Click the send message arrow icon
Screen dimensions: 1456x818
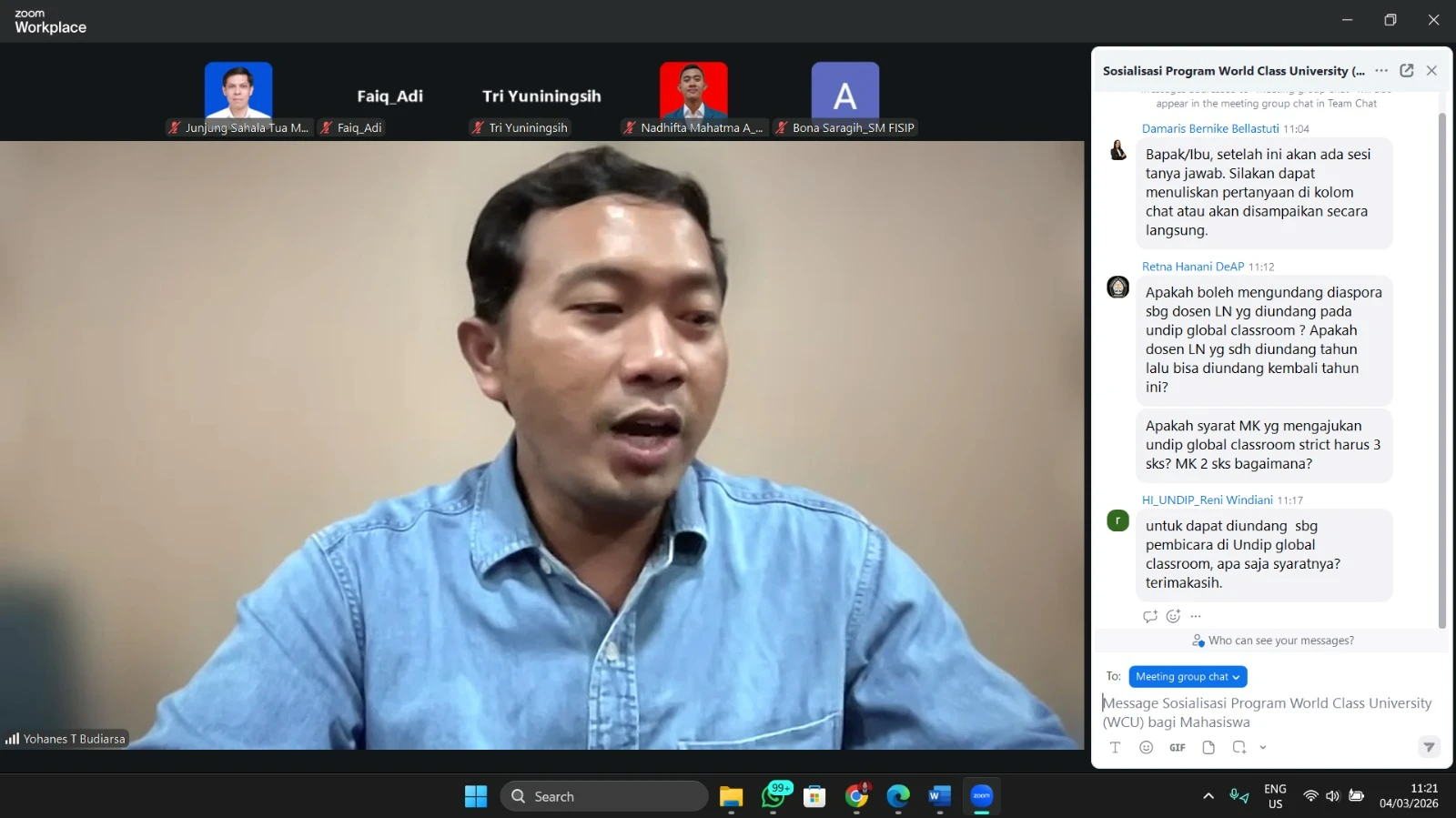1429,747
